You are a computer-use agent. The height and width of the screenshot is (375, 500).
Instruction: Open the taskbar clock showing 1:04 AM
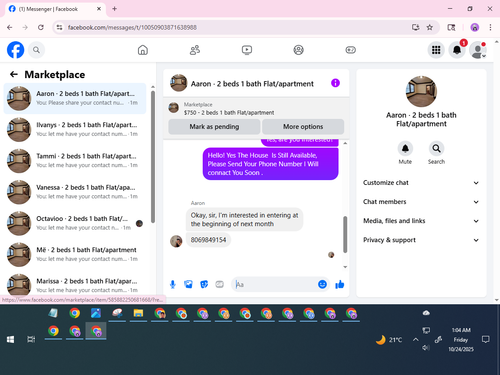pyautogui.click(x=461, y=339)
